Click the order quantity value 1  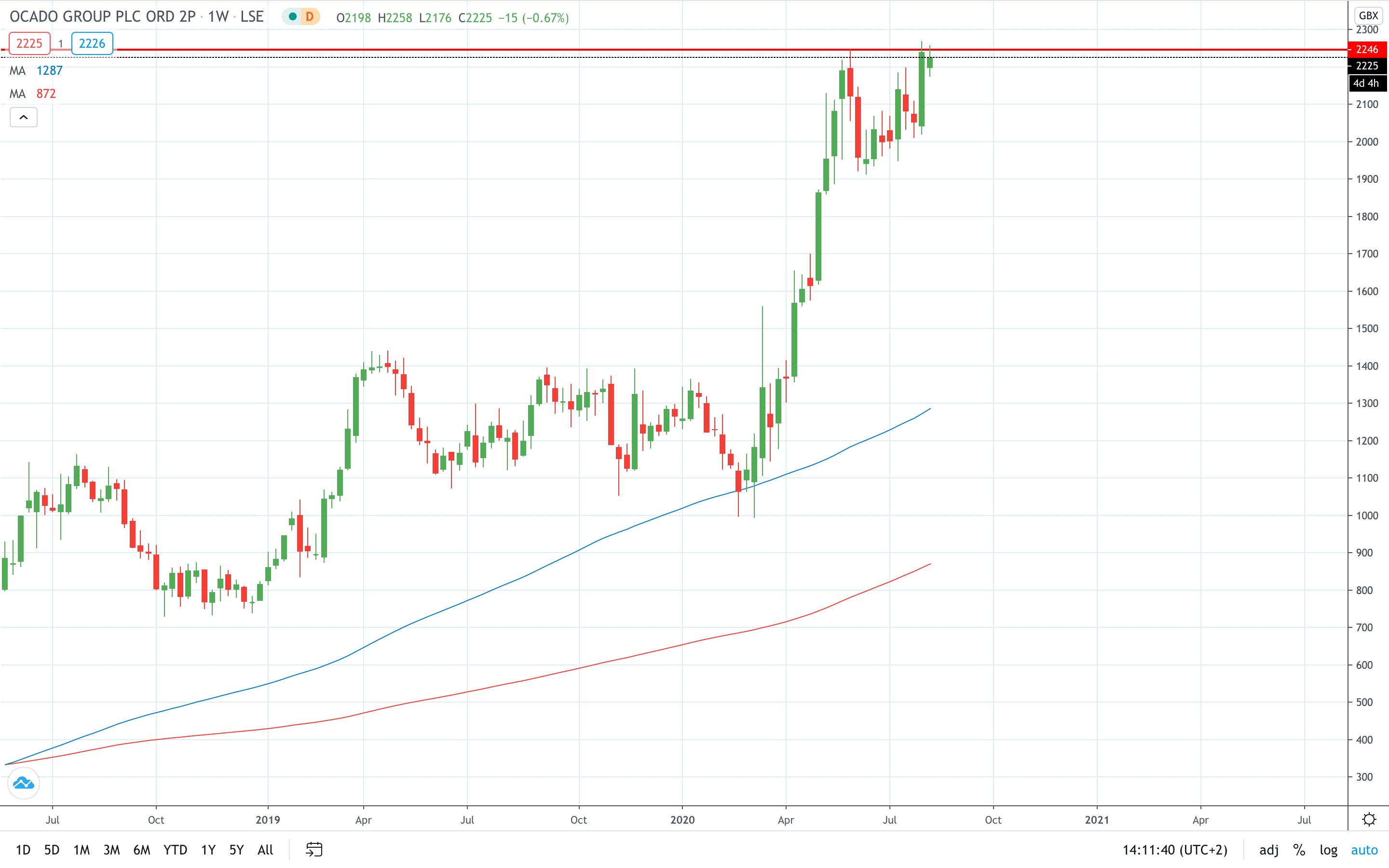(x=60, y=43)
